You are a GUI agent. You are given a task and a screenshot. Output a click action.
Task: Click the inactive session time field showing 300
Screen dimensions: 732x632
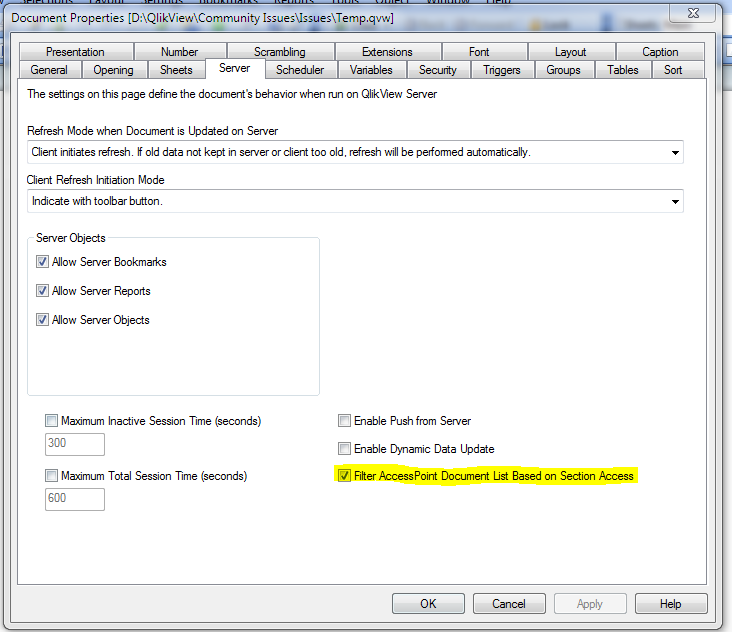(x=75, y=444)
